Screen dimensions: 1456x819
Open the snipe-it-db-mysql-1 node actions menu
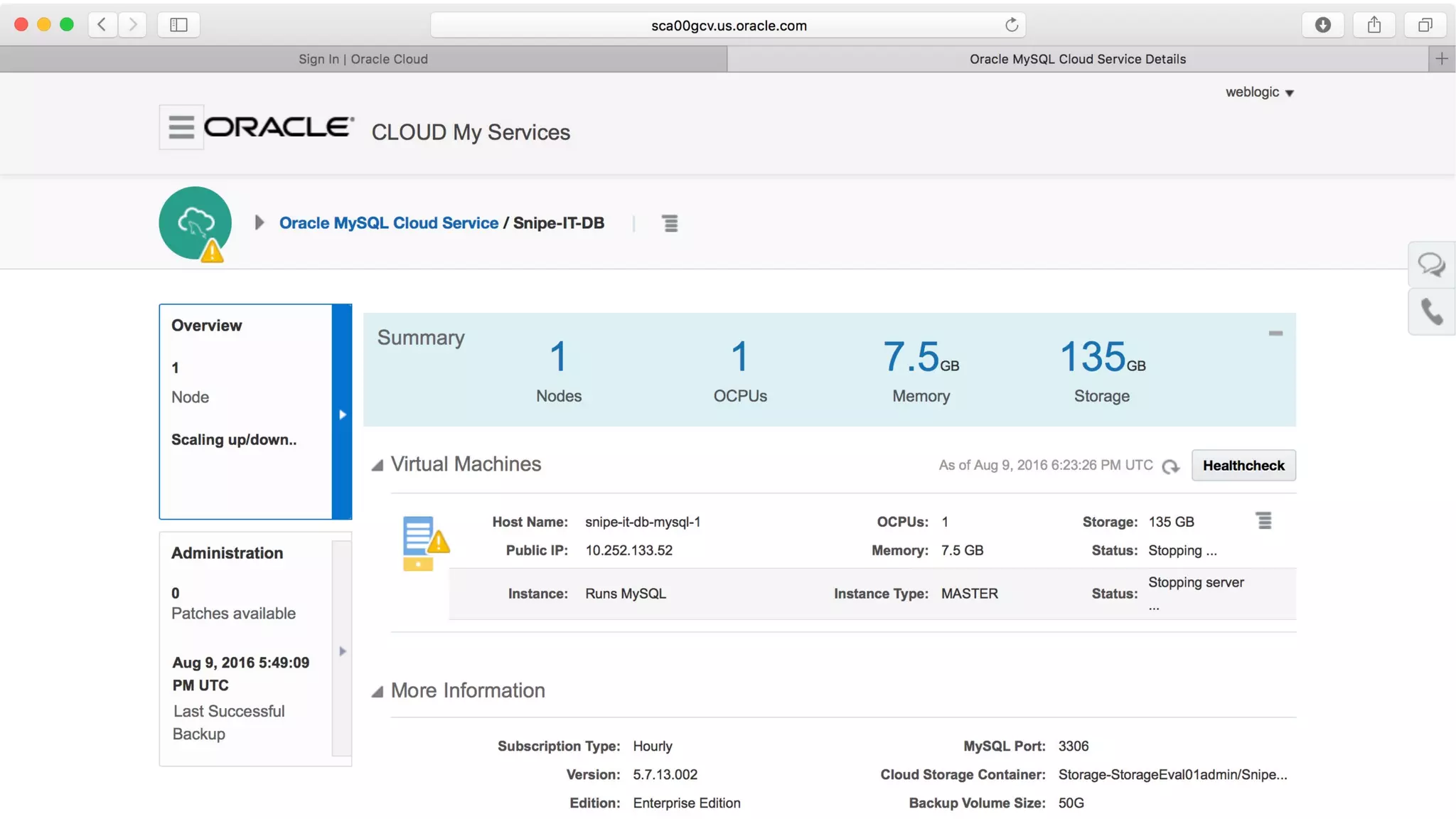point(1263,521)
